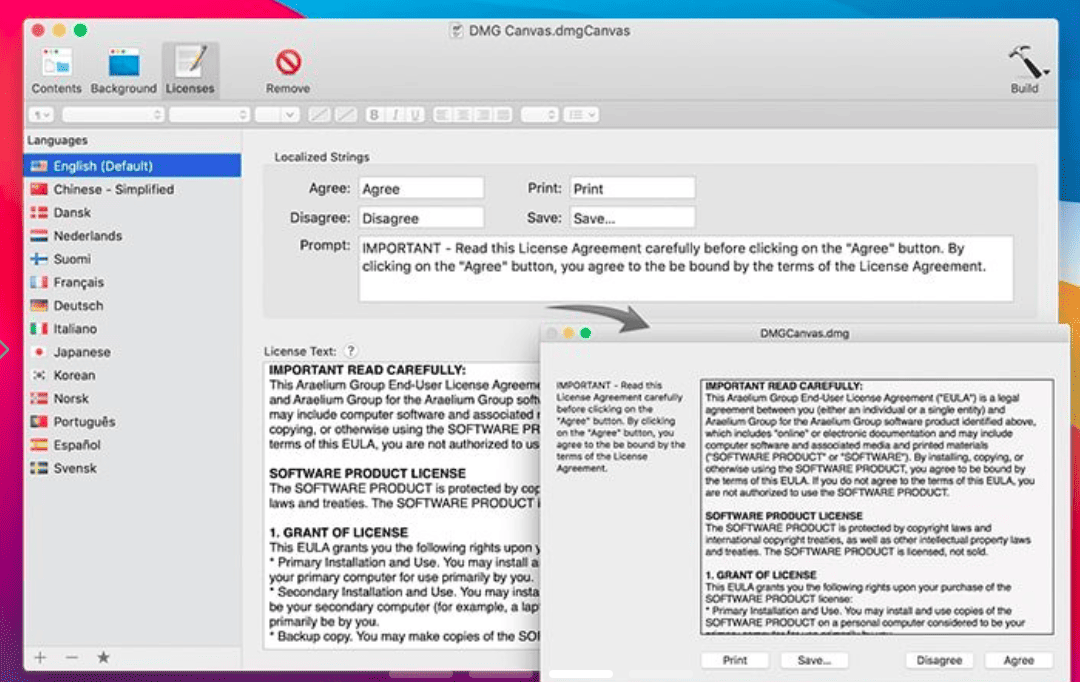Switch to the Background toolbar section

[x=123, y=70]
